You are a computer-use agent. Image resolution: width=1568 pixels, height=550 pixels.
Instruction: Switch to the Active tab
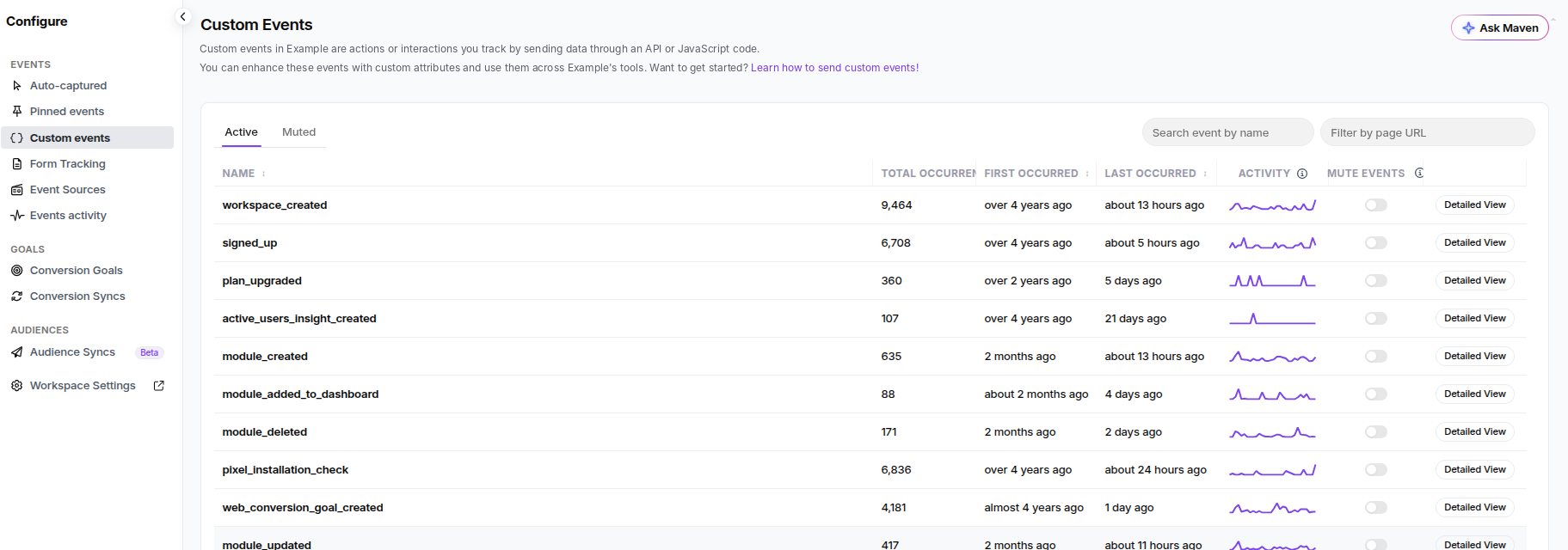[x=242, y=132]
